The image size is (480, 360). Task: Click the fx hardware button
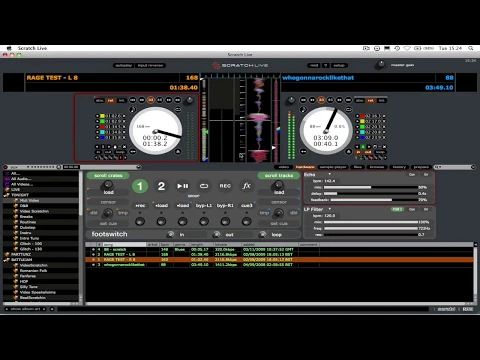pos(247,186)
